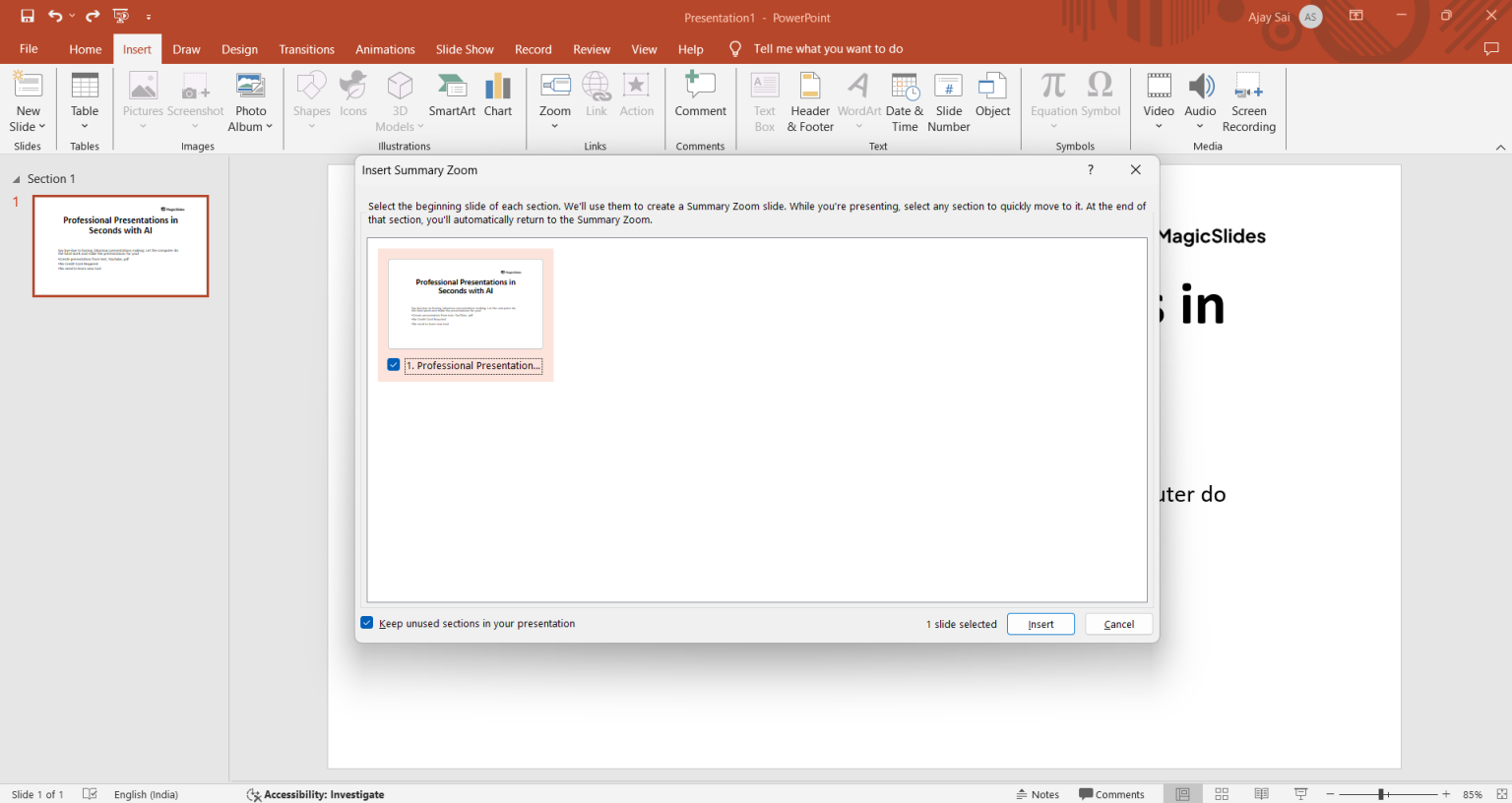Click the zoom slider handle in status bar
Screen dimensions: 1512x803
pos(1381,794)
